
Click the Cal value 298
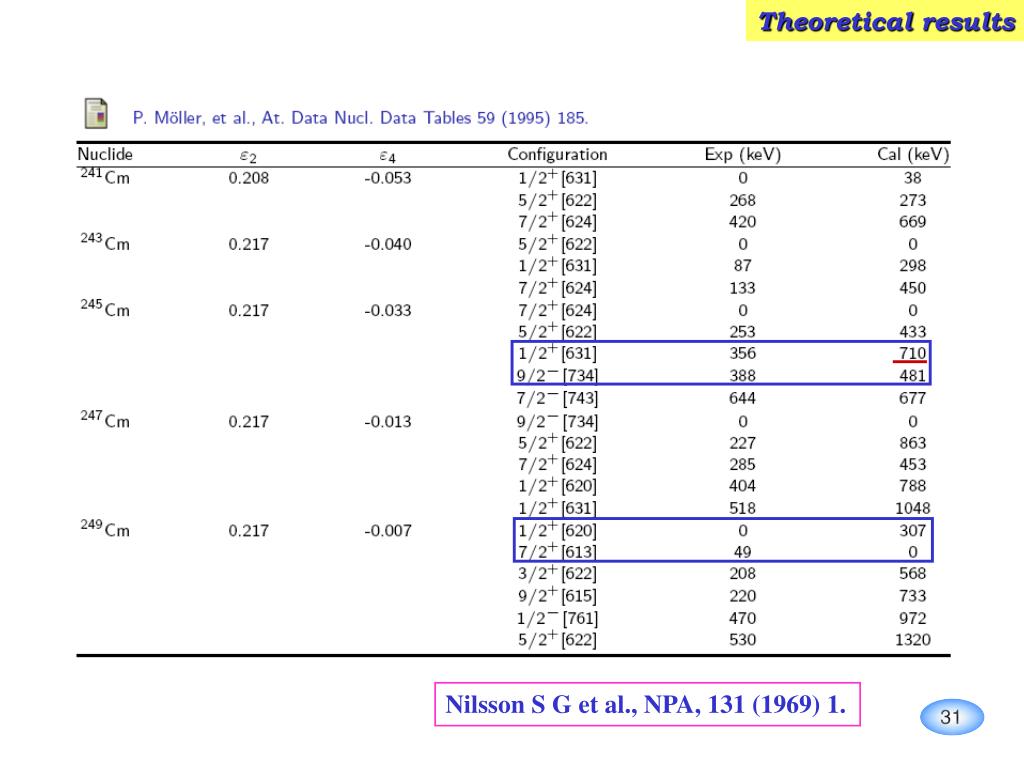point(912,266)
